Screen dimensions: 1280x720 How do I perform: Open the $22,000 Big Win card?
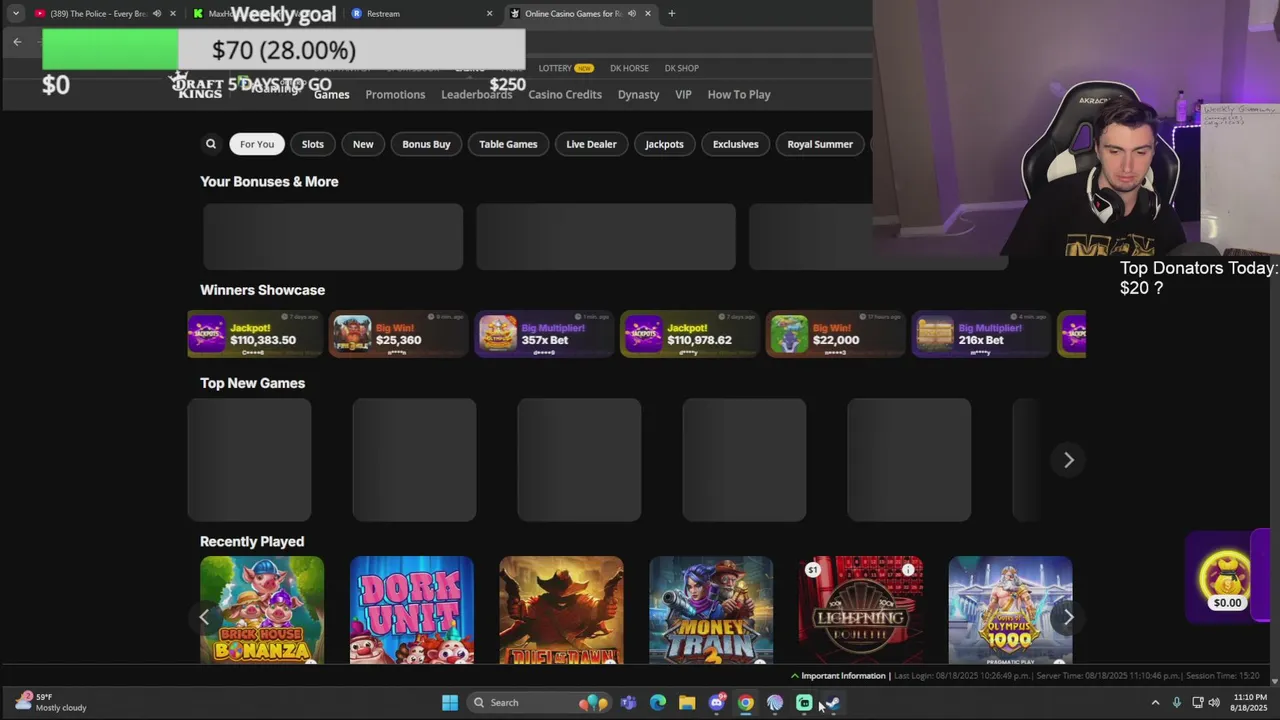tap(835, 335)
